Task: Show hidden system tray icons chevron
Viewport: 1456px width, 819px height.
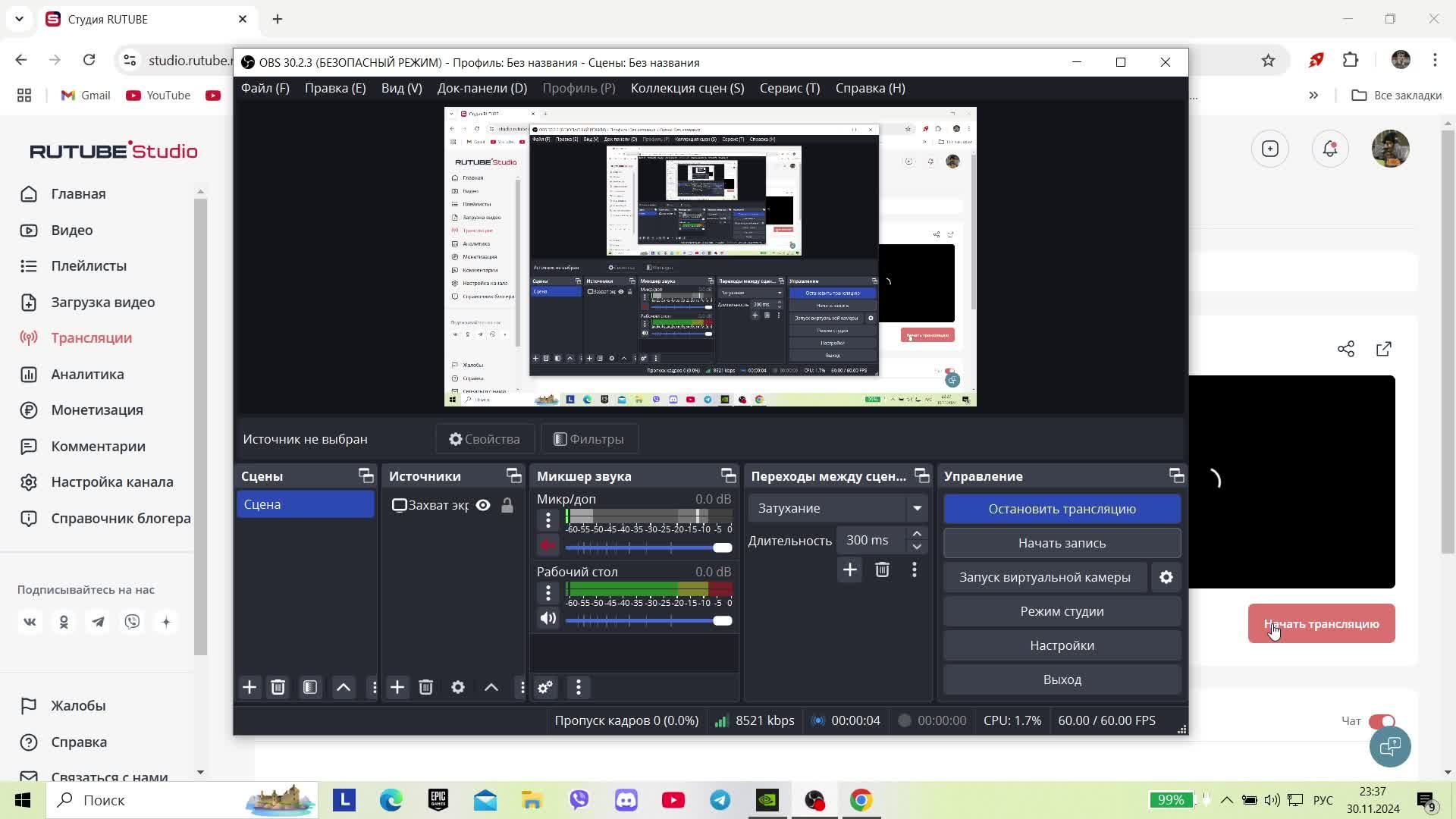Action: pyautogui.click(x=1226, y=800)
